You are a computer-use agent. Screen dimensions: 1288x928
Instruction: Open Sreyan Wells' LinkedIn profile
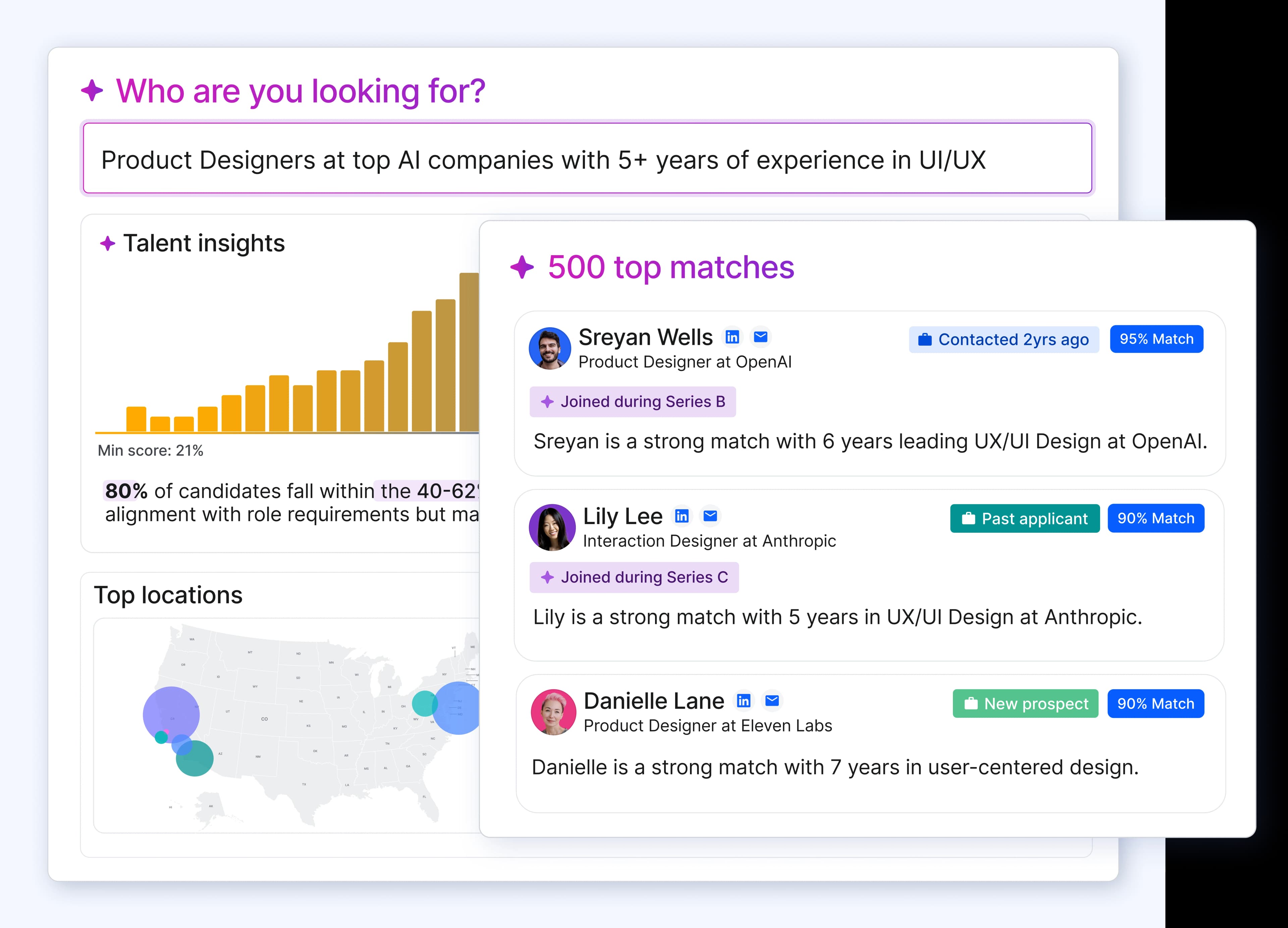(x=733, y=337)
